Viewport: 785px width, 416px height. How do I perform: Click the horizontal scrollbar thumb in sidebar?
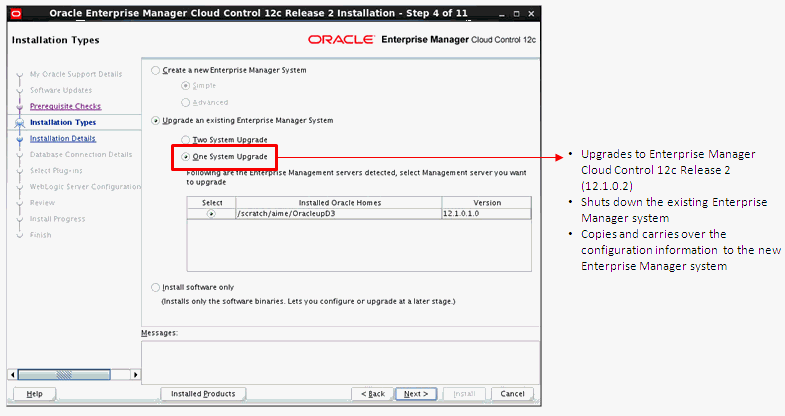click(64, 374)
